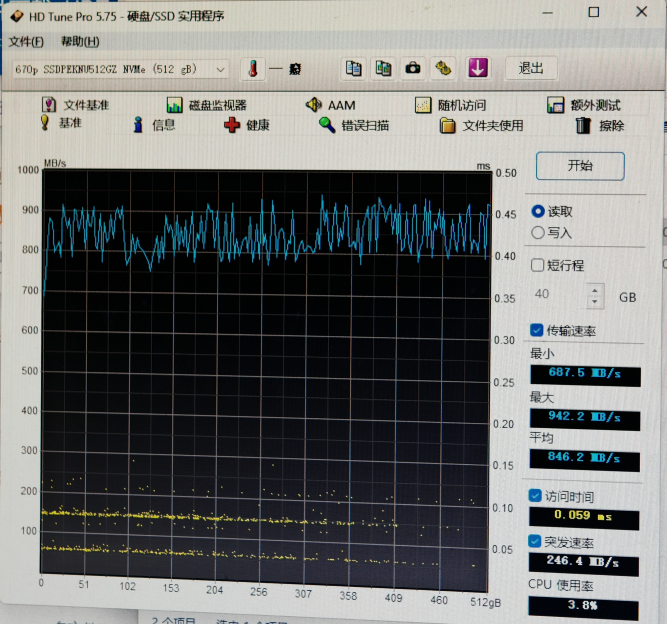Click the 246.4 MB/s burst rate value
The image size is (667, 624).
click(x=583, y=564)
